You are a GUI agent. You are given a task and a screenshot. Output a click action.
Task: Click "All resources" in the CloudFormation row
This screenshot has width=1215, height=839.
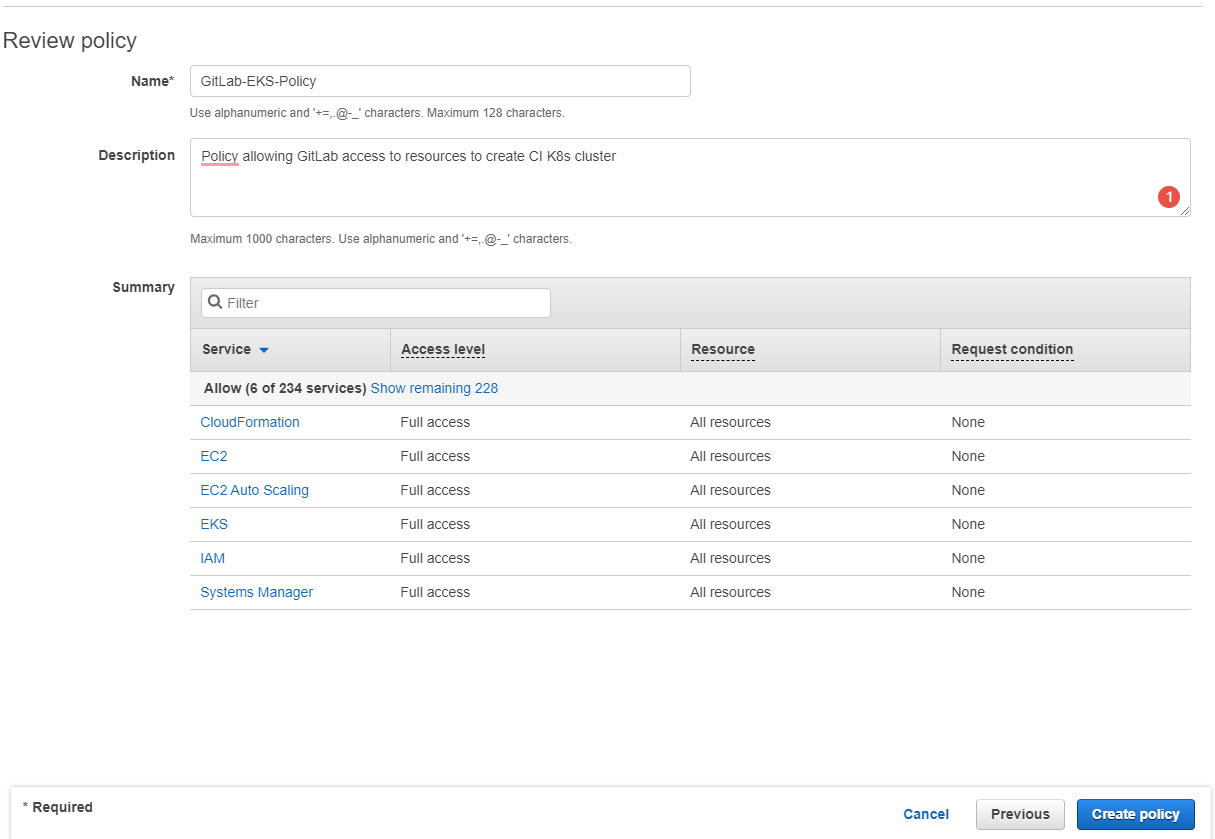coord(730,422)
